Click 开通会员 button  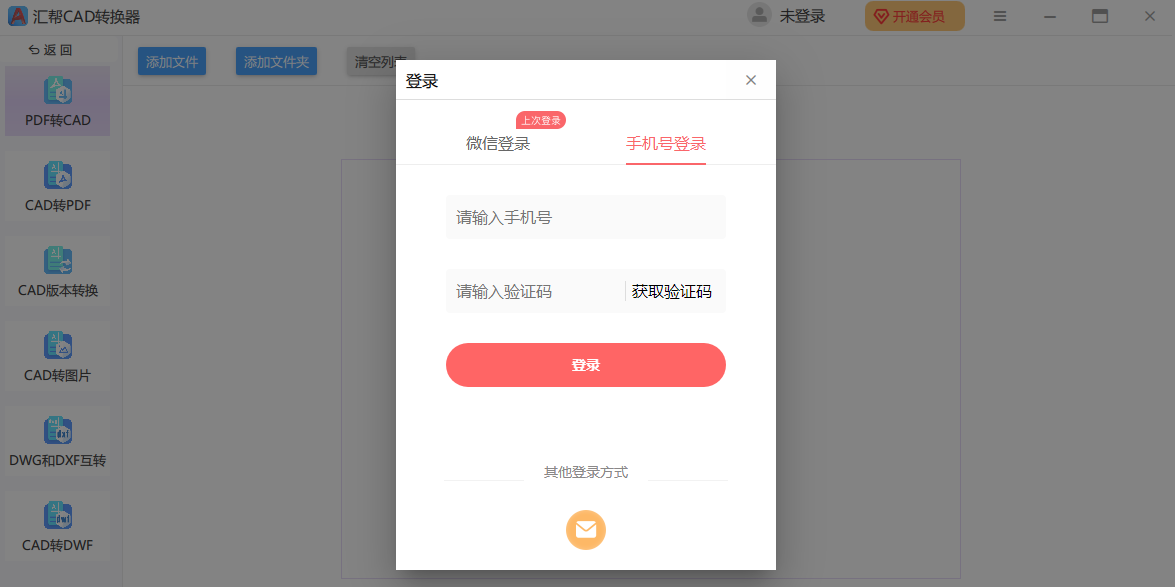click(915, 16)
